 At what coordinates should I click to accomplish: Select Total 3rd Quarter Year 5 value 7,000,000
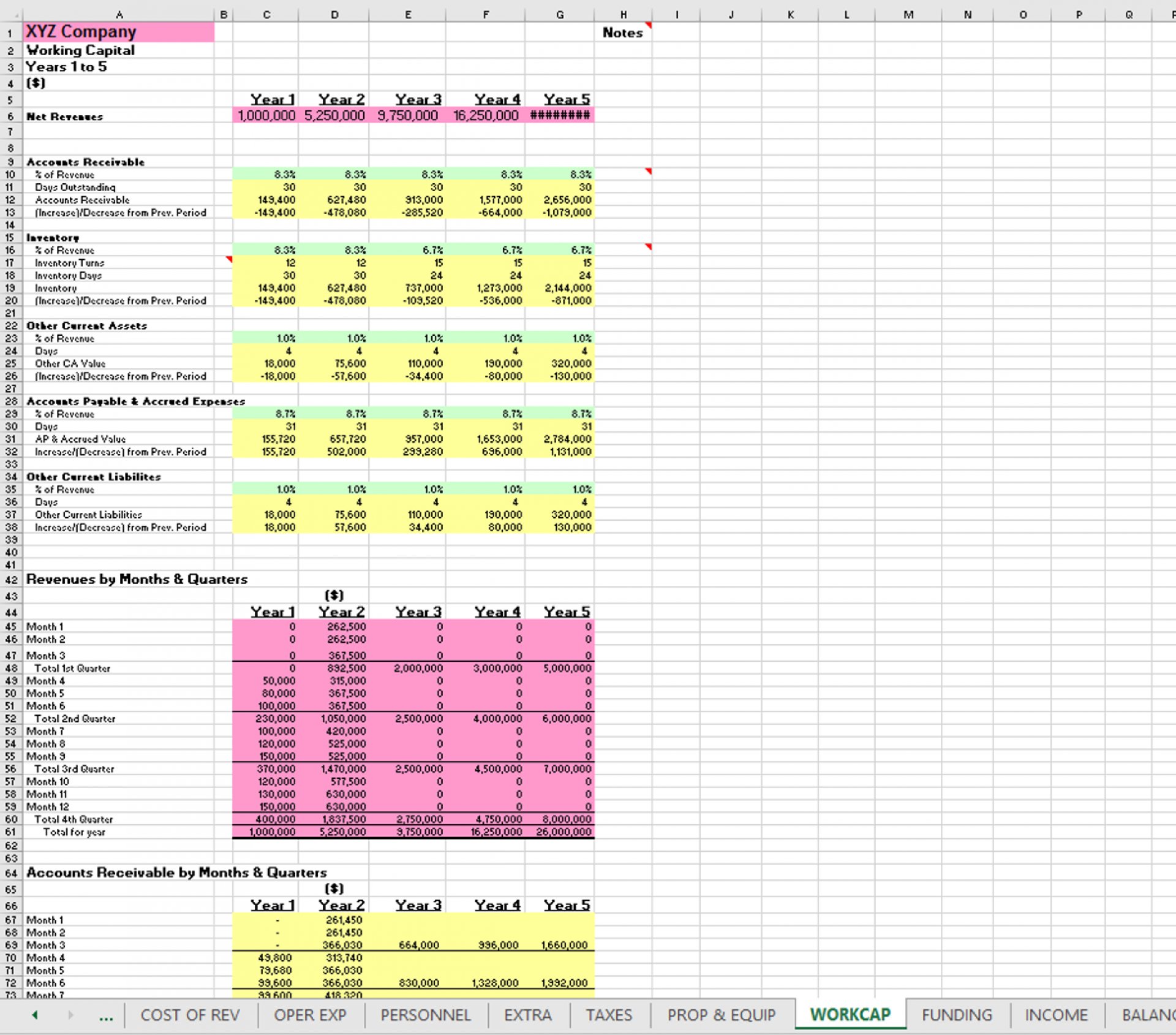pyautogui.click(x=560, y=768)
